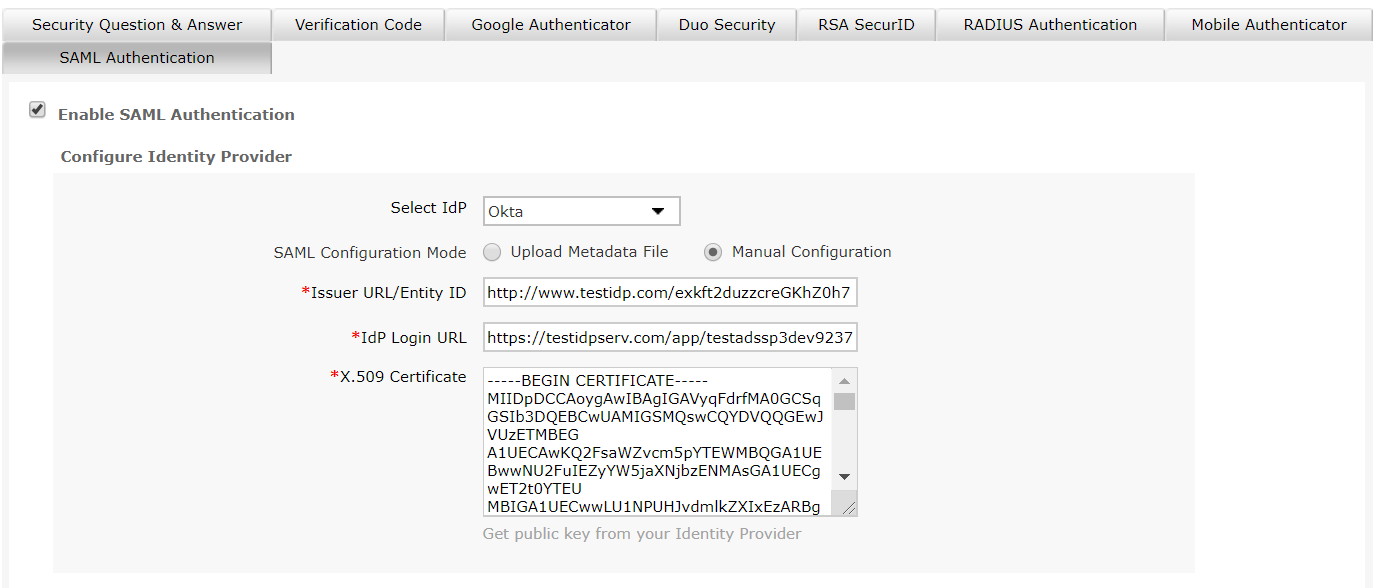Screen dimensions: 1382x588
Task: Go to the Duo Security tab
Action: pos(727,25)
